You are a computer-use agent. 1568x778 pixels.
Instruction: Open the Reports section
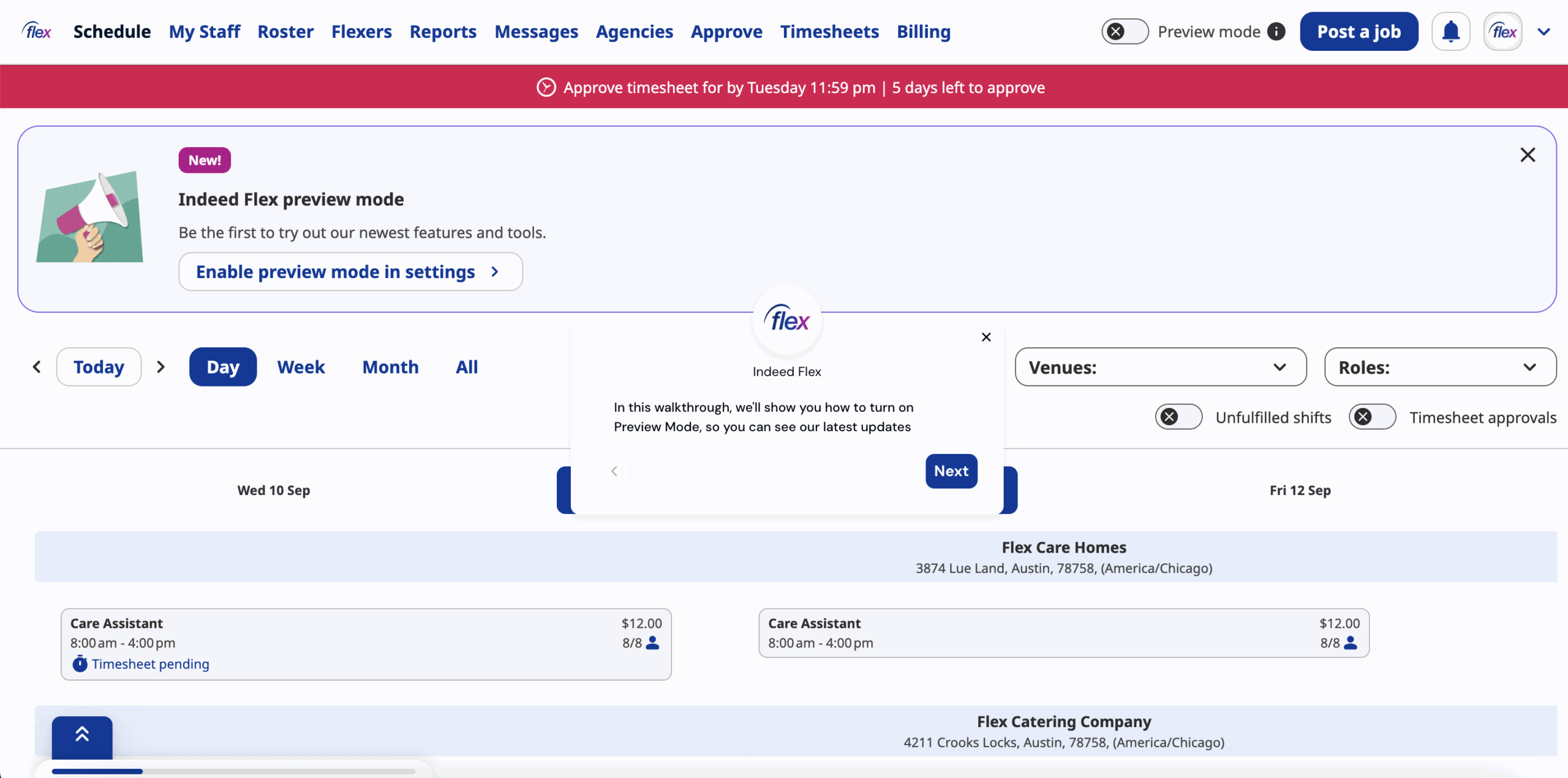click(443, 31)
